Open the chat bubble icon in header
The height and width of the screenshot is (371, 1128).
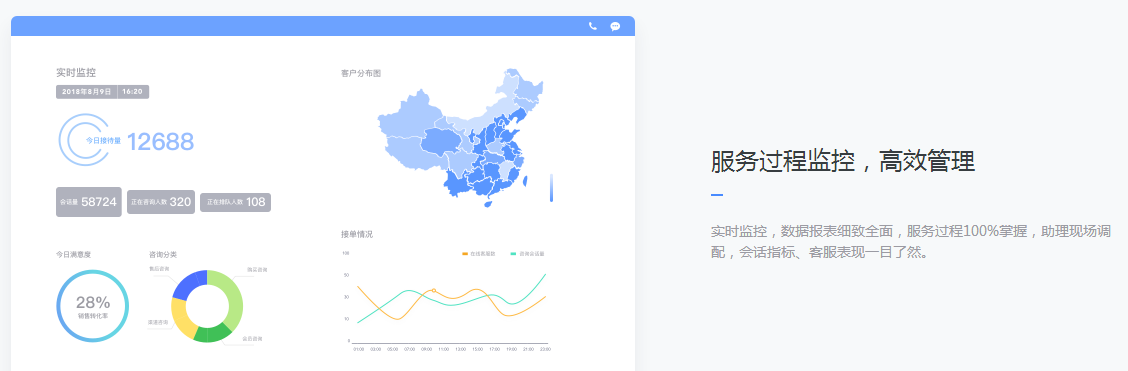coord(615,26)
